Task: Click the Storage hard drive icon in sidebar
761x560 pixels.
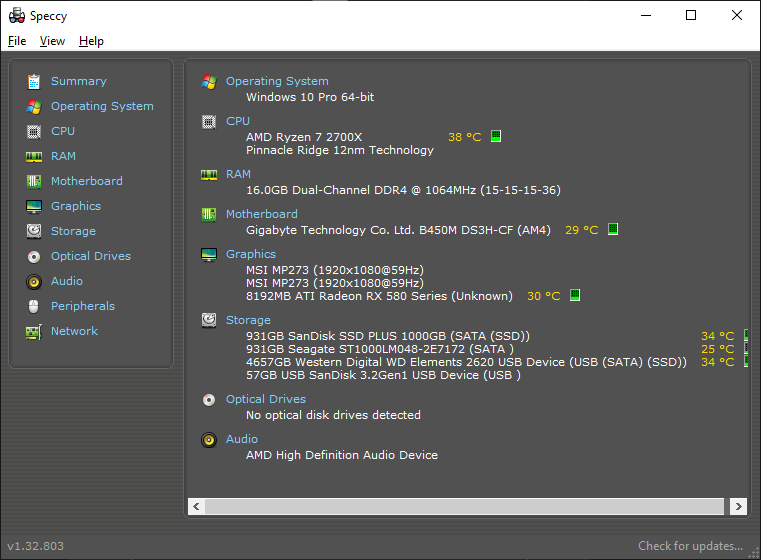Action: tap(33, 231)
